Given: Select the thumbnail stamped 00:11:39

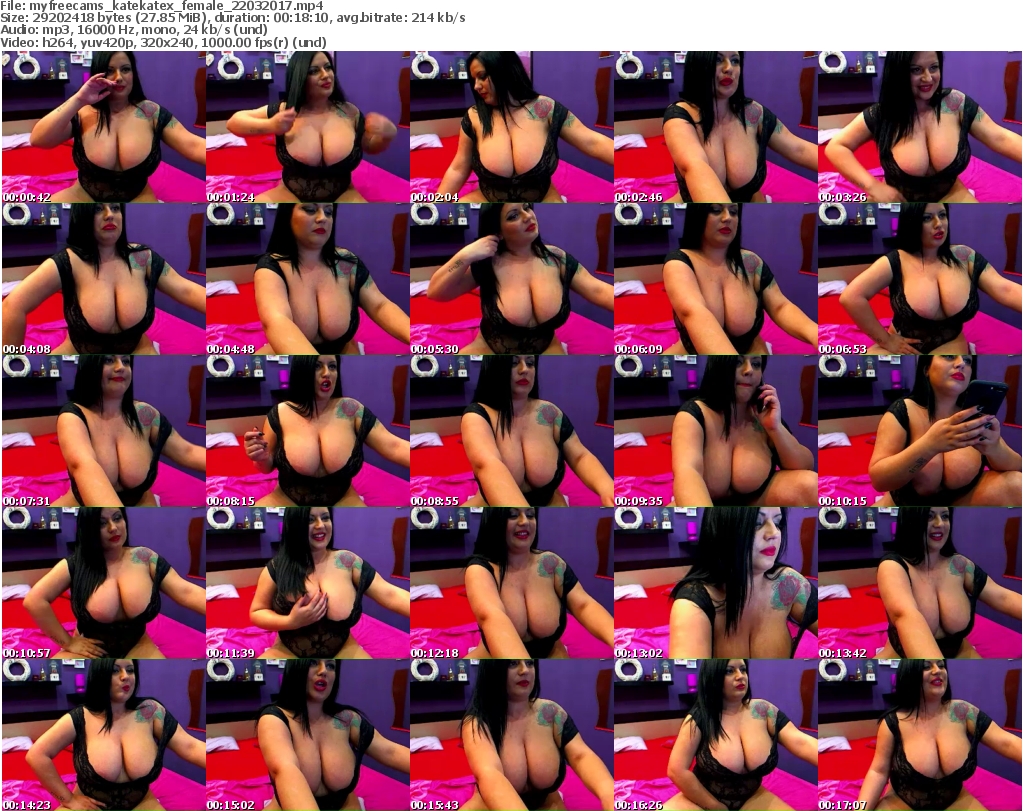Looking at the screenshot, I should coord(308,583).
